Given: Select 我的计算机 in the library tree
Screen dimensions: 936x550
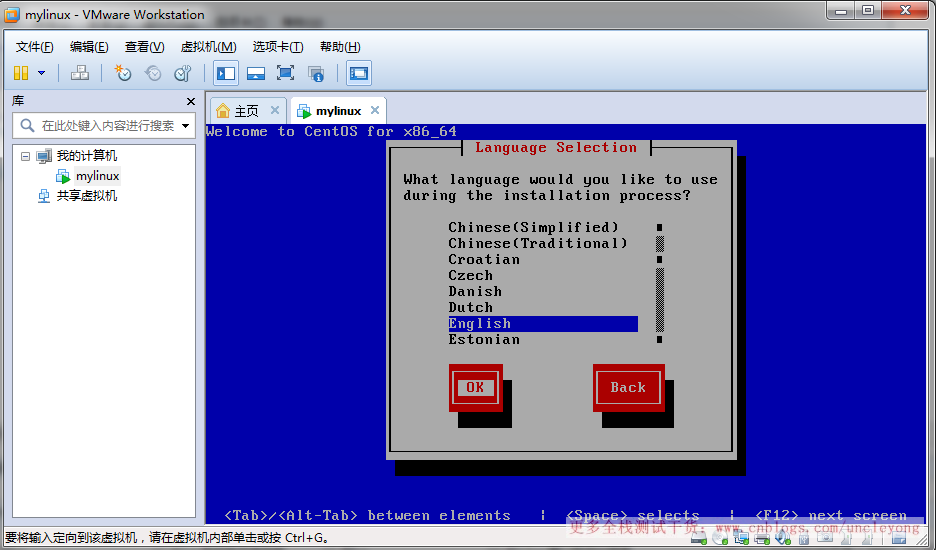Looking at the screenshot, I should point(87,156).
